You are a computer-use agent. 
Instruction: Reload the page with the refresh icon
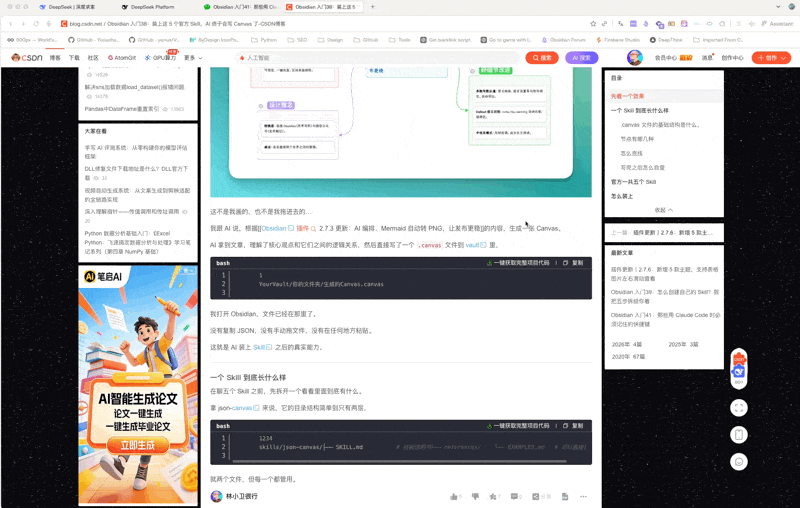(36, 23)
